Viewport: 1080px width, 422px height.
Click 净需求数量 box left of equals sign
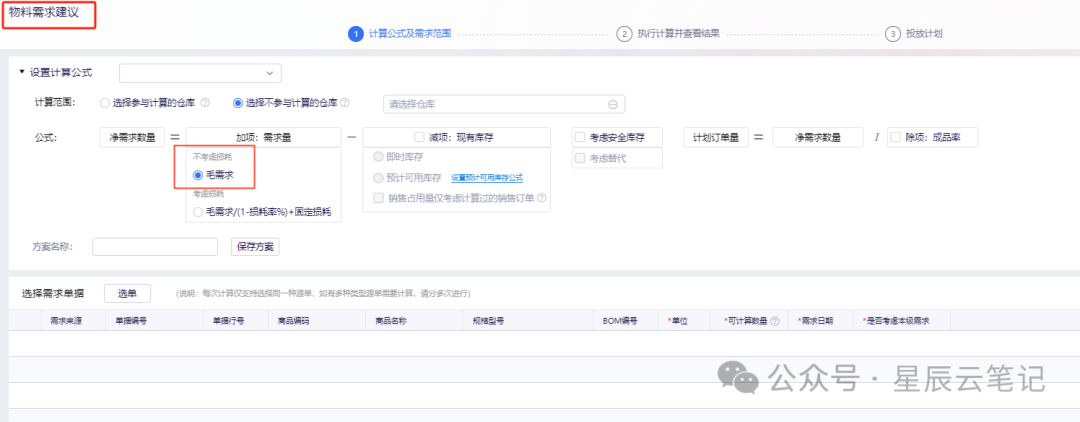pyautogui.click(x=132, y=137)
